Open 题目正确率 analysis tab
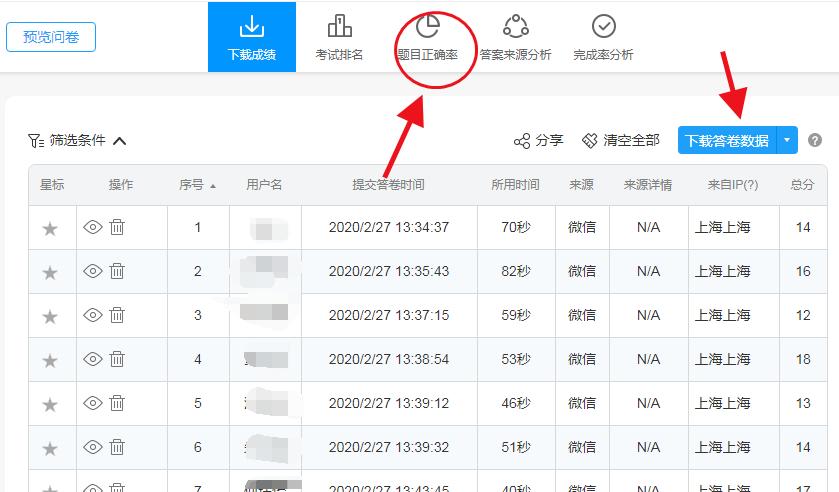The height and width of the screenshot is (492, 839). click(428, 37)
